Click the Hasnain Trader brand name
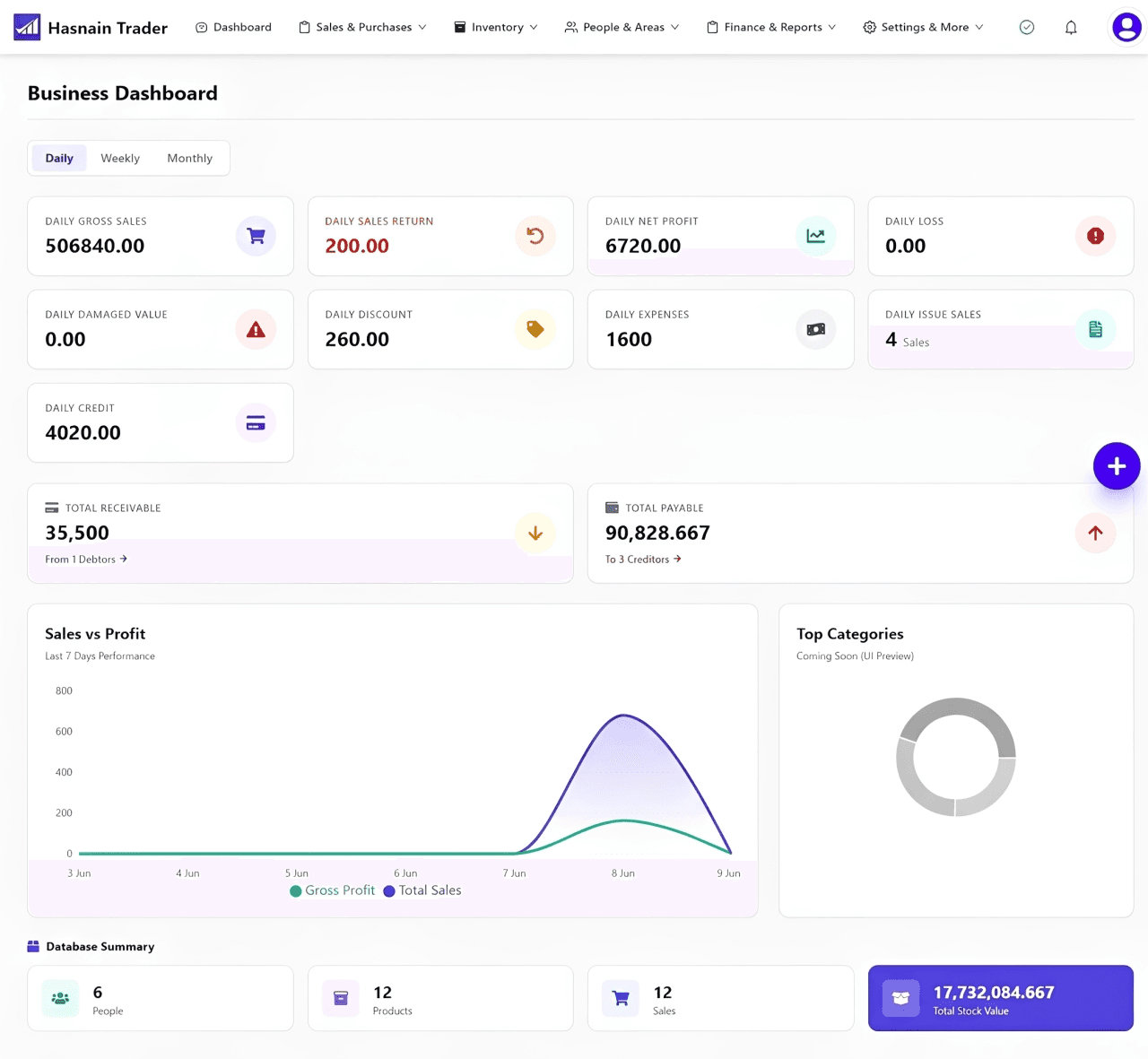 (x=108, y=28)
